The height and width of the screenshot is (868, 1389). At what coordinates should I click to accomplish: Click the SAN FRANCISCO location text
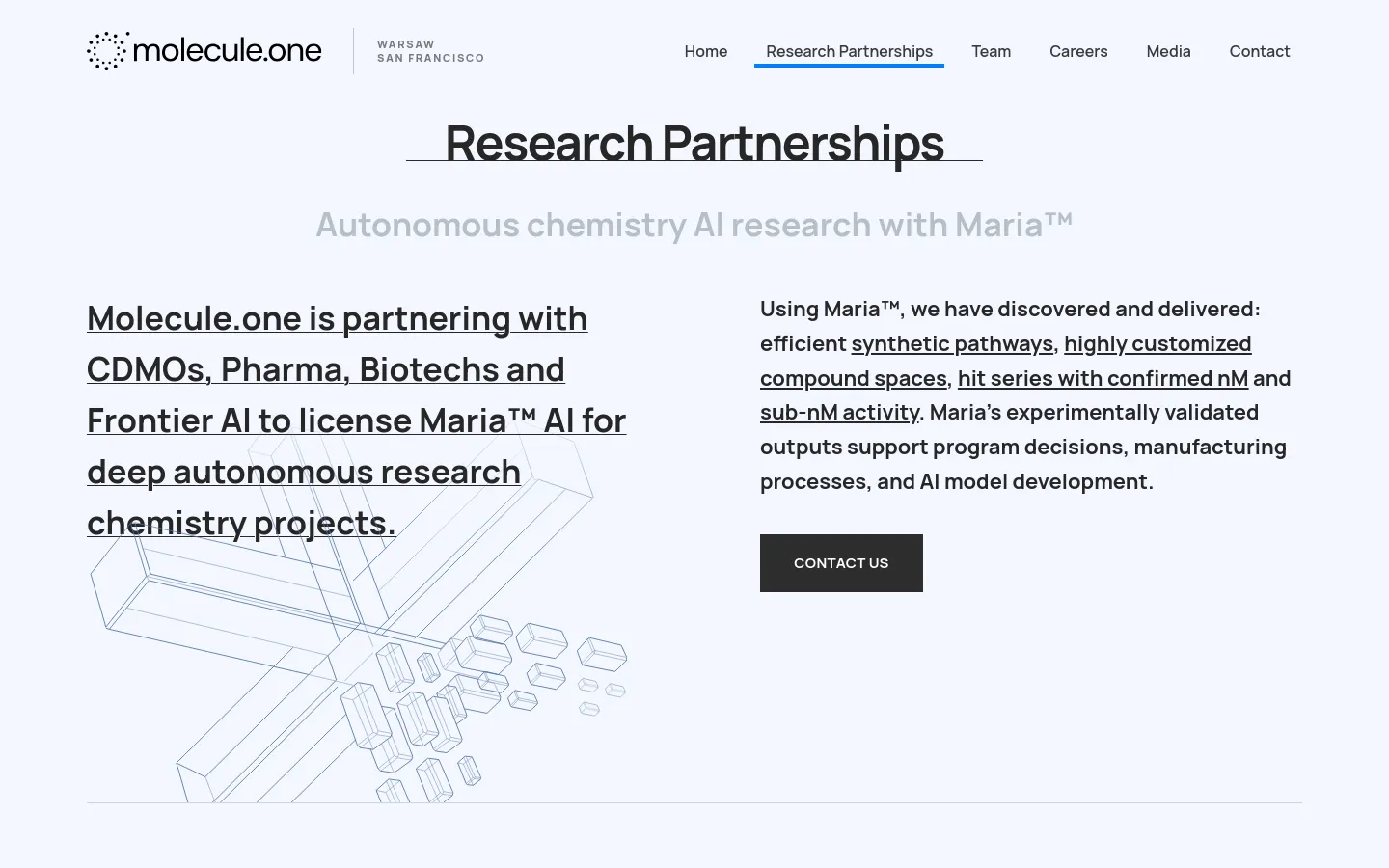pos(430,58)
